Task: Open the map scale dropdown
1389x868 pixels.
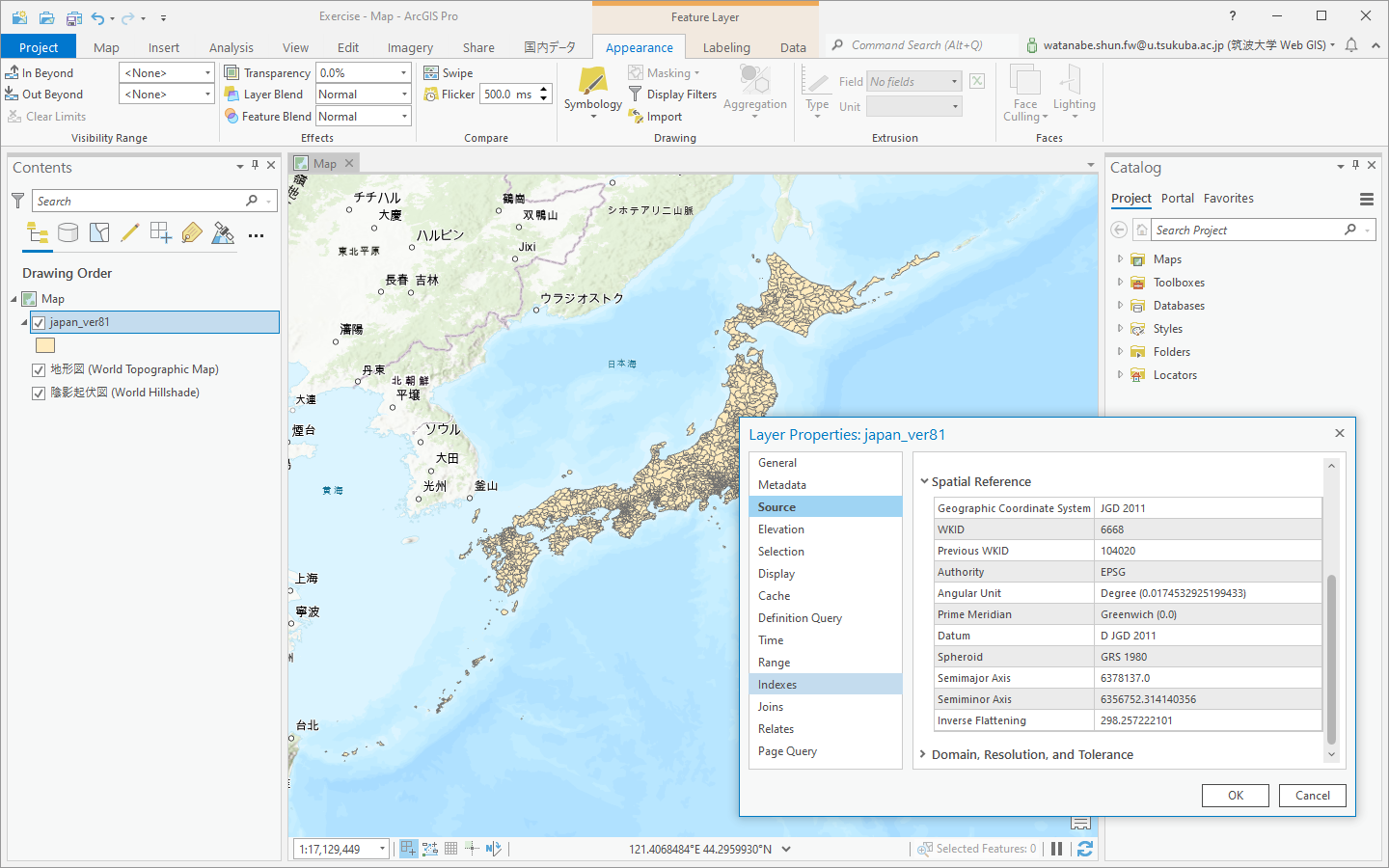Action: [x=382, y=849]
